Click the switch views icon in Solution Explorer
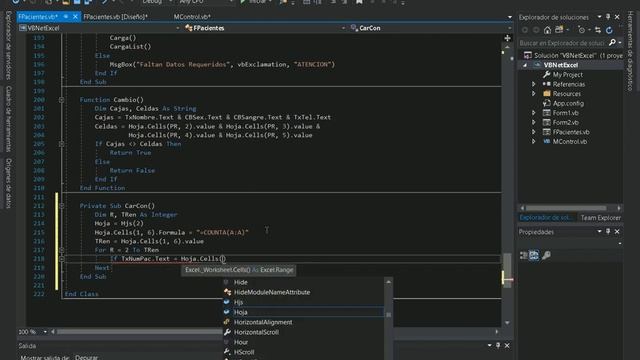The image size is (640, 360). click(559, 30)
